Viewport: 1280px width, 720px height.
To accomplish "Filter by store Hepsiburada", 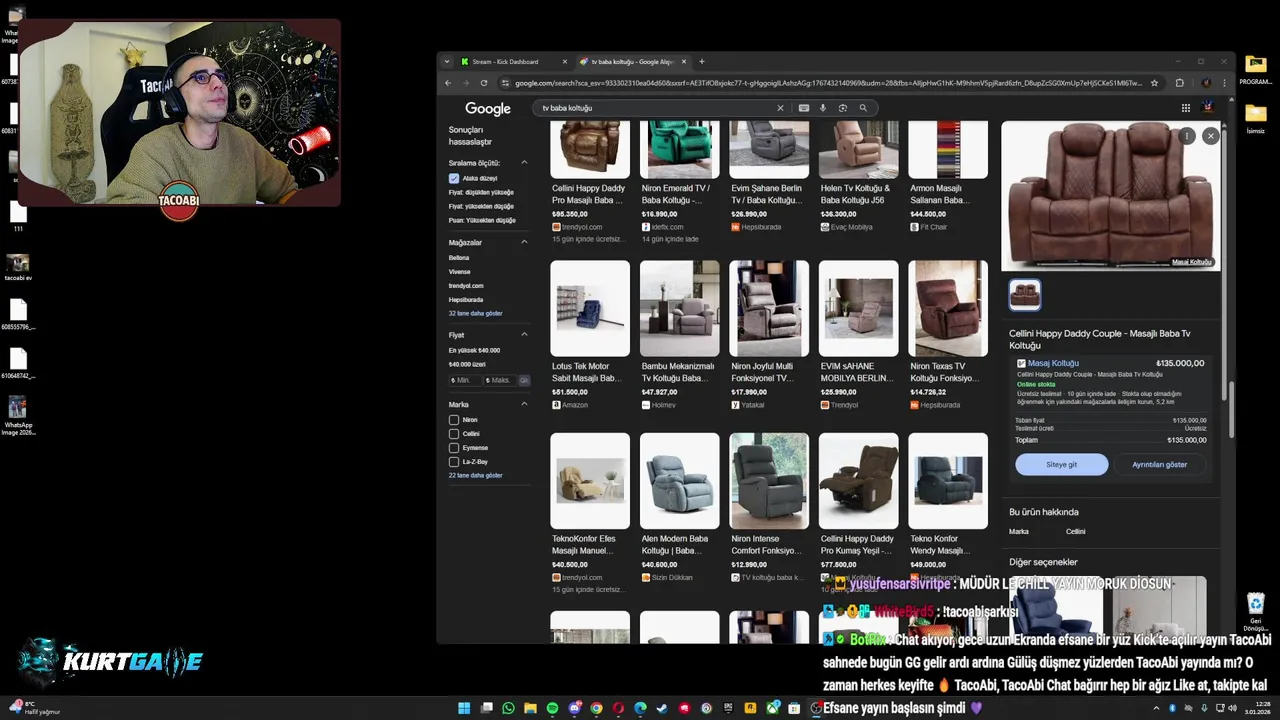I will (x=466, y=300).
